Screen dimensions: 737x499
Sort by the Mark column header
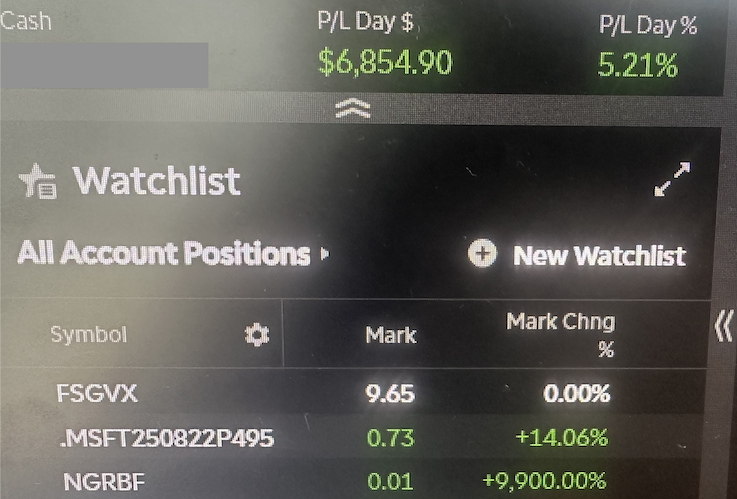click(x=391, y=335)
